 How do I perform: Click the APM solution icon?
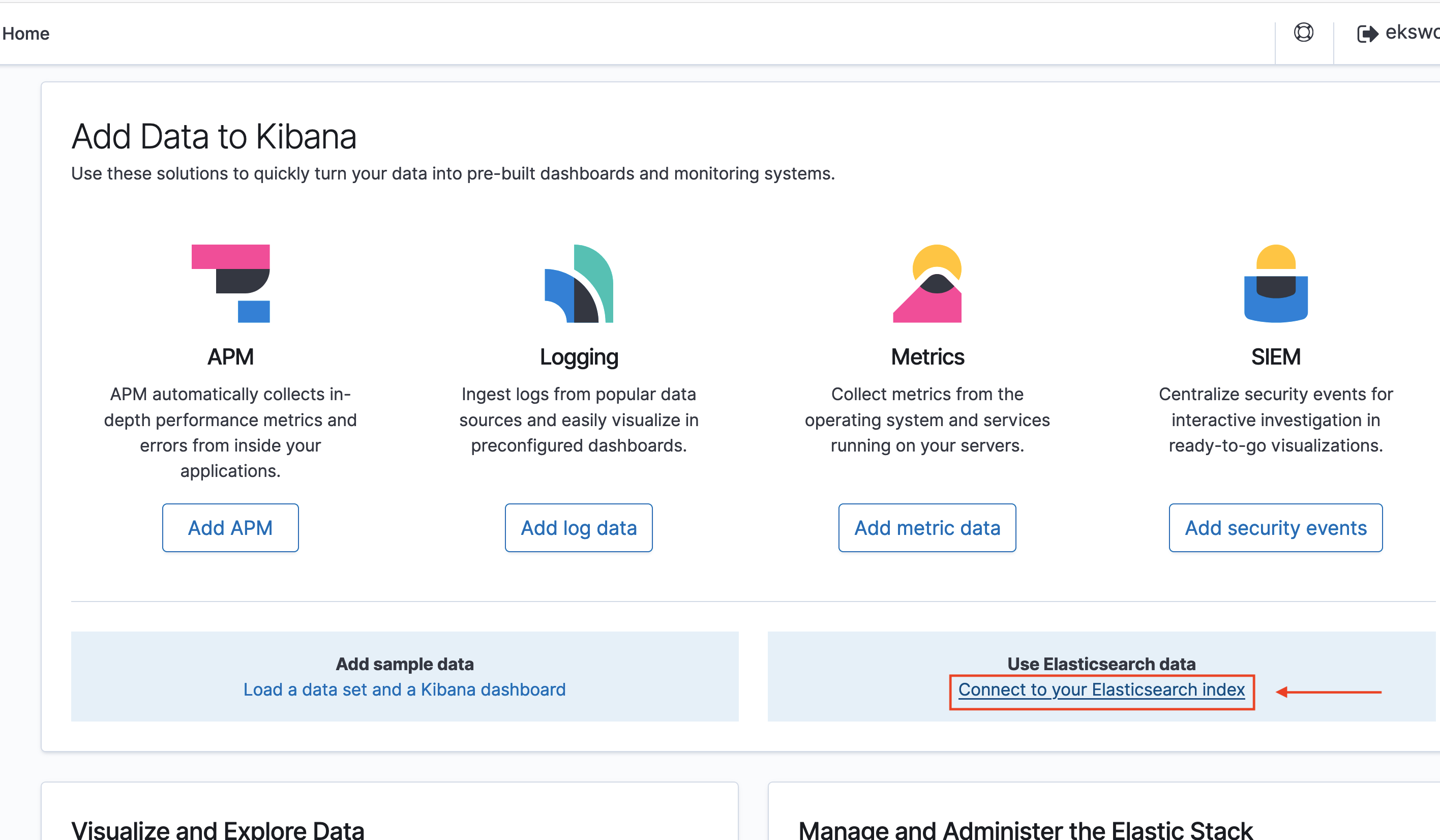tap(230, 283)
